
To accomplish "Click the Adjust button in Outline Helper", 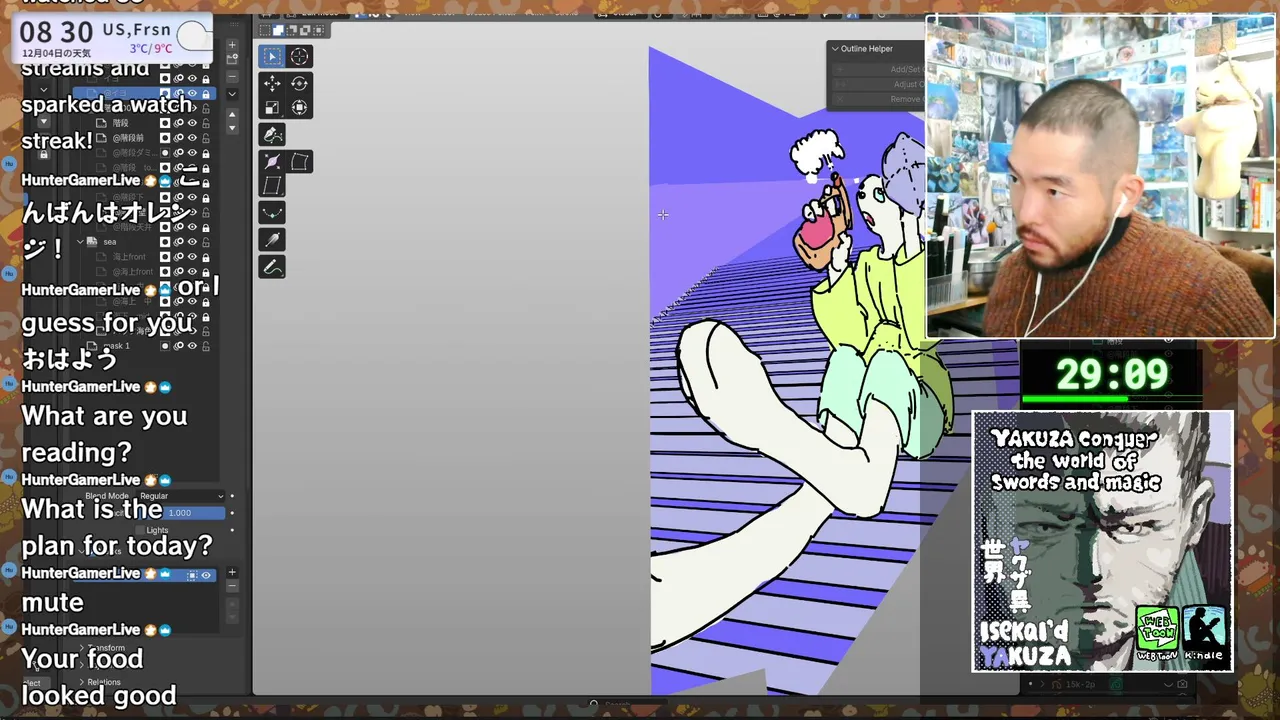I will [878, 84].
